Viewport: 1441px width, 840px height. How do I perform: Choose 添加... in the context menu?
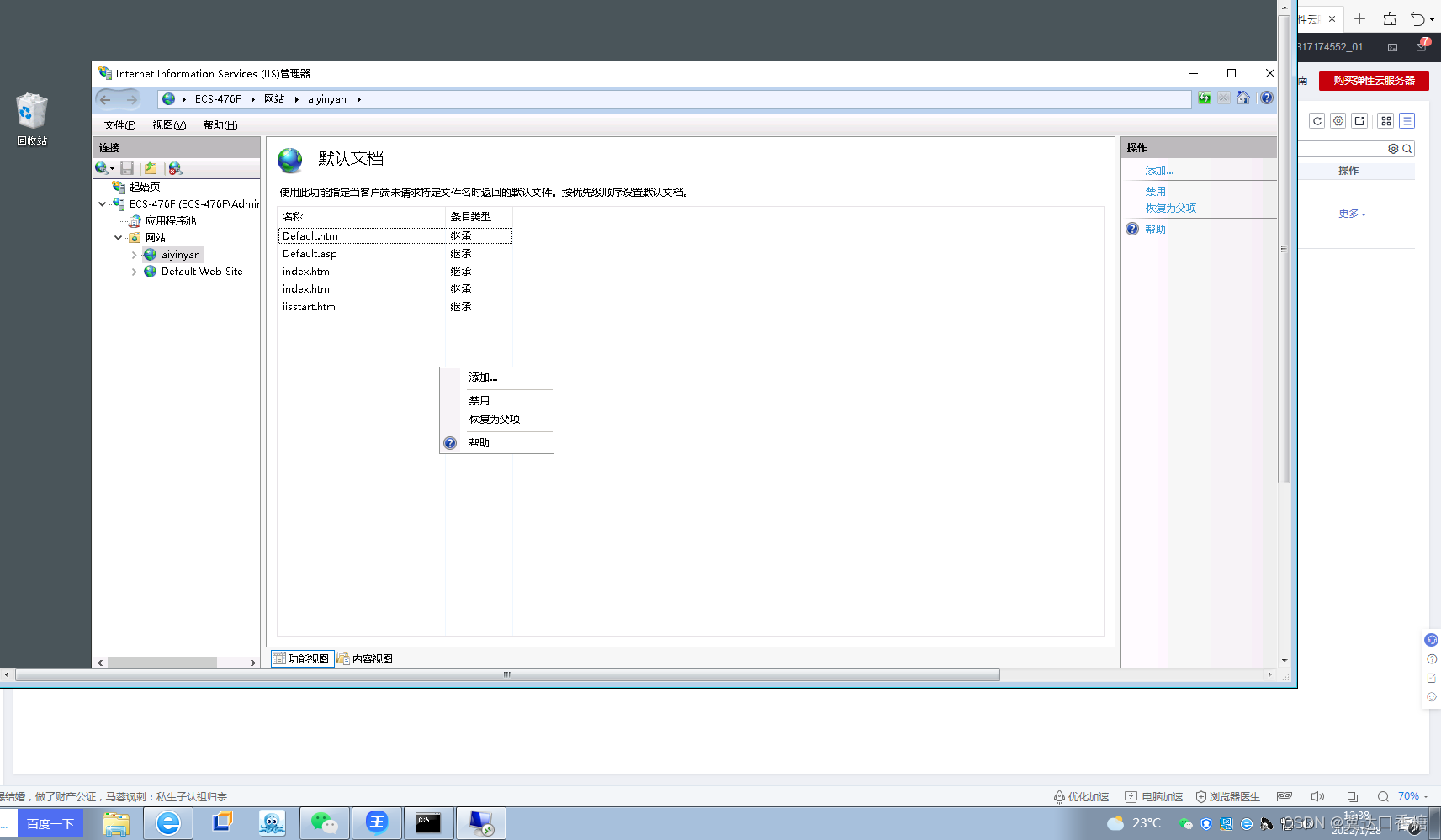coord(496,378)
